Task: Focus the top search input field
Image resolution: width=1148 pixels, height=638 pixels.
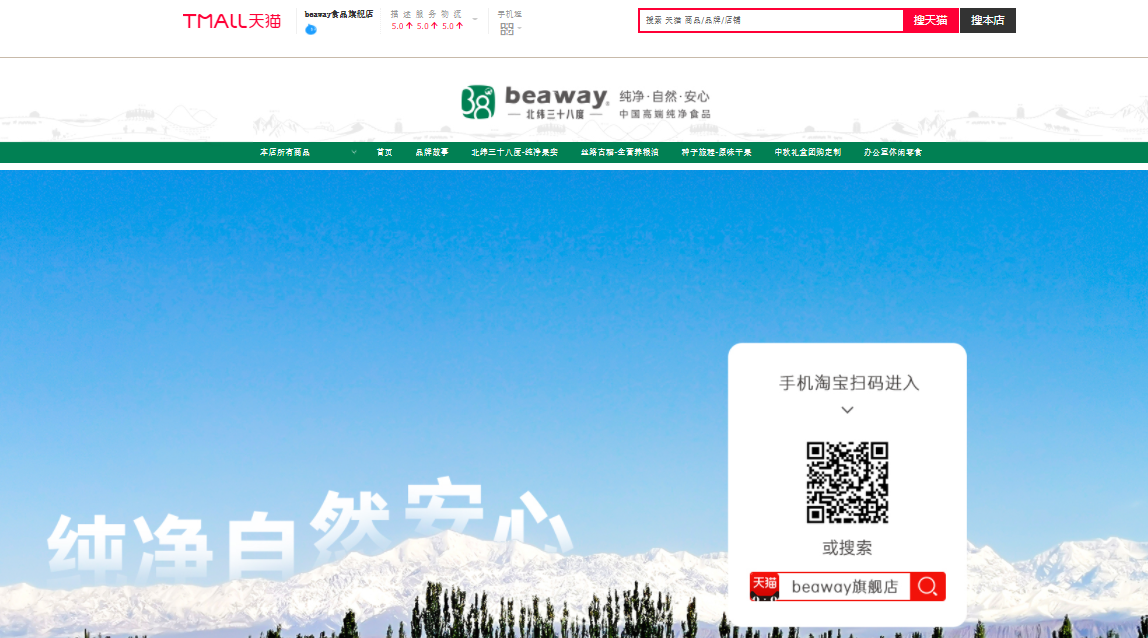Action: [x=771, y=21]
